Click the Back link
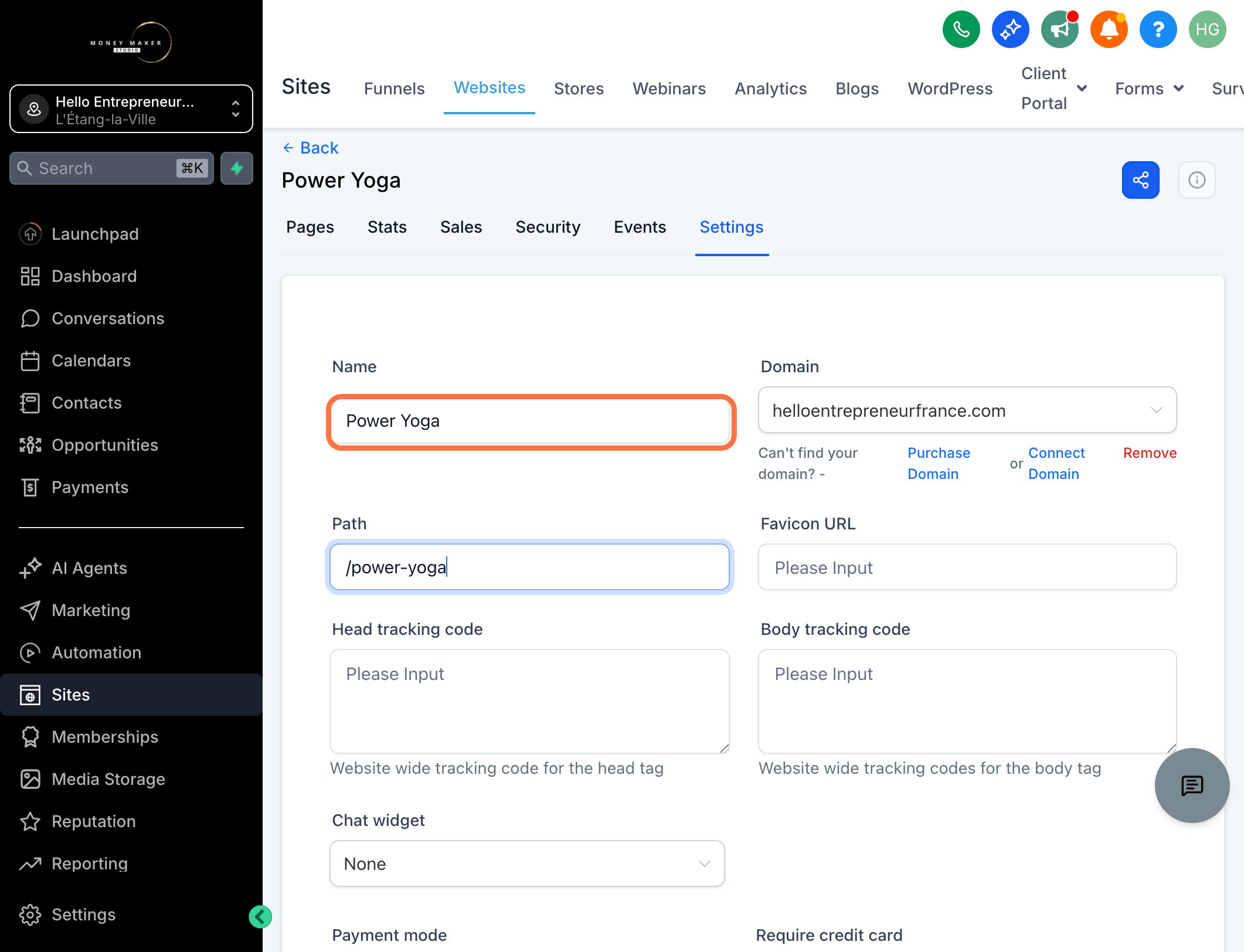This screenshot has width=1244, height=952. (x=311, y=148)
